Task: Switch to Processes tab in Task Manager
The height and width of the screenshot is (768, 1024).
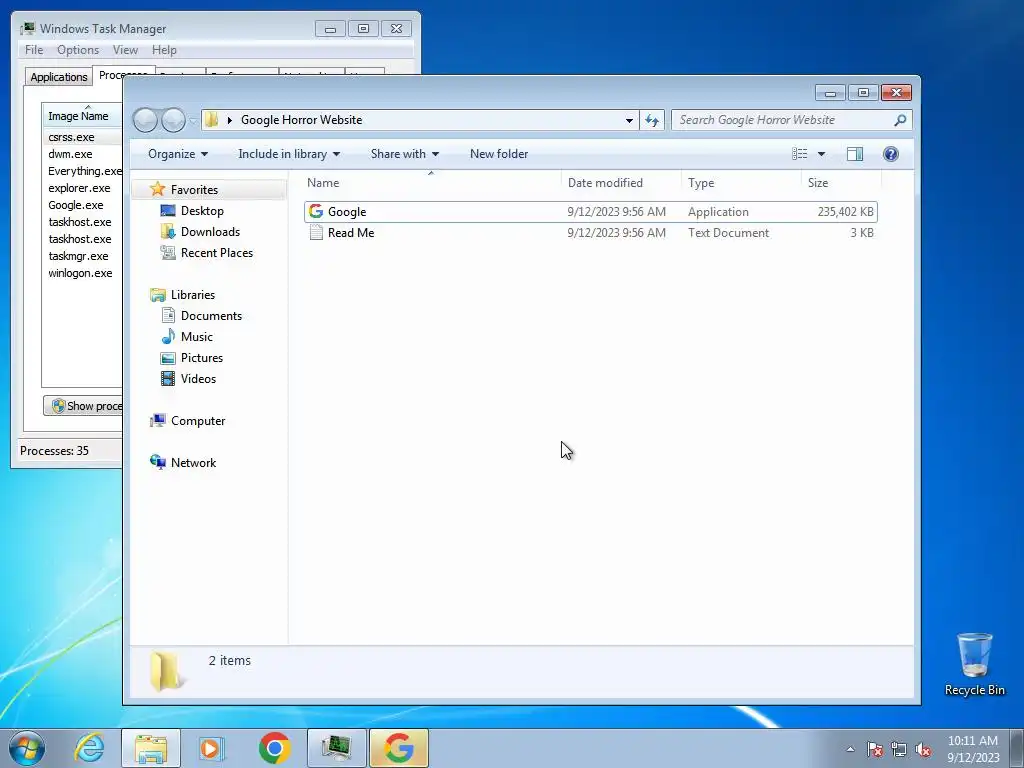Action: (x=123, y=74)
